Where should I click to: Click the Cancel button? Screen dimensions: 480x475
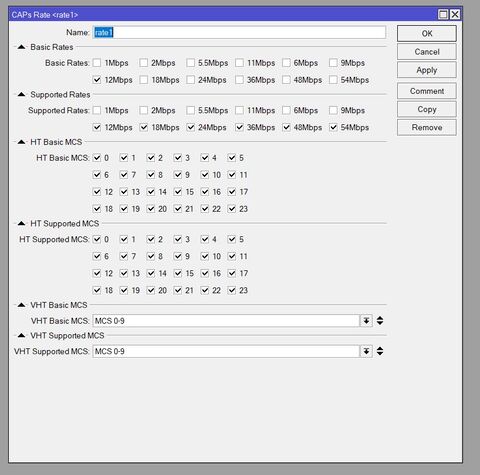click(427, 52)
